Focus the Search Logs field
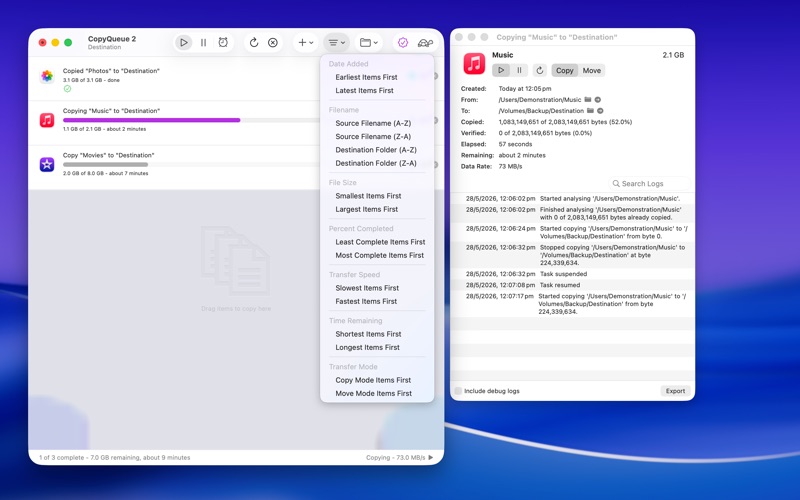Image resolution: width=800 pixels, height=500 pixels. coord(649,183)
